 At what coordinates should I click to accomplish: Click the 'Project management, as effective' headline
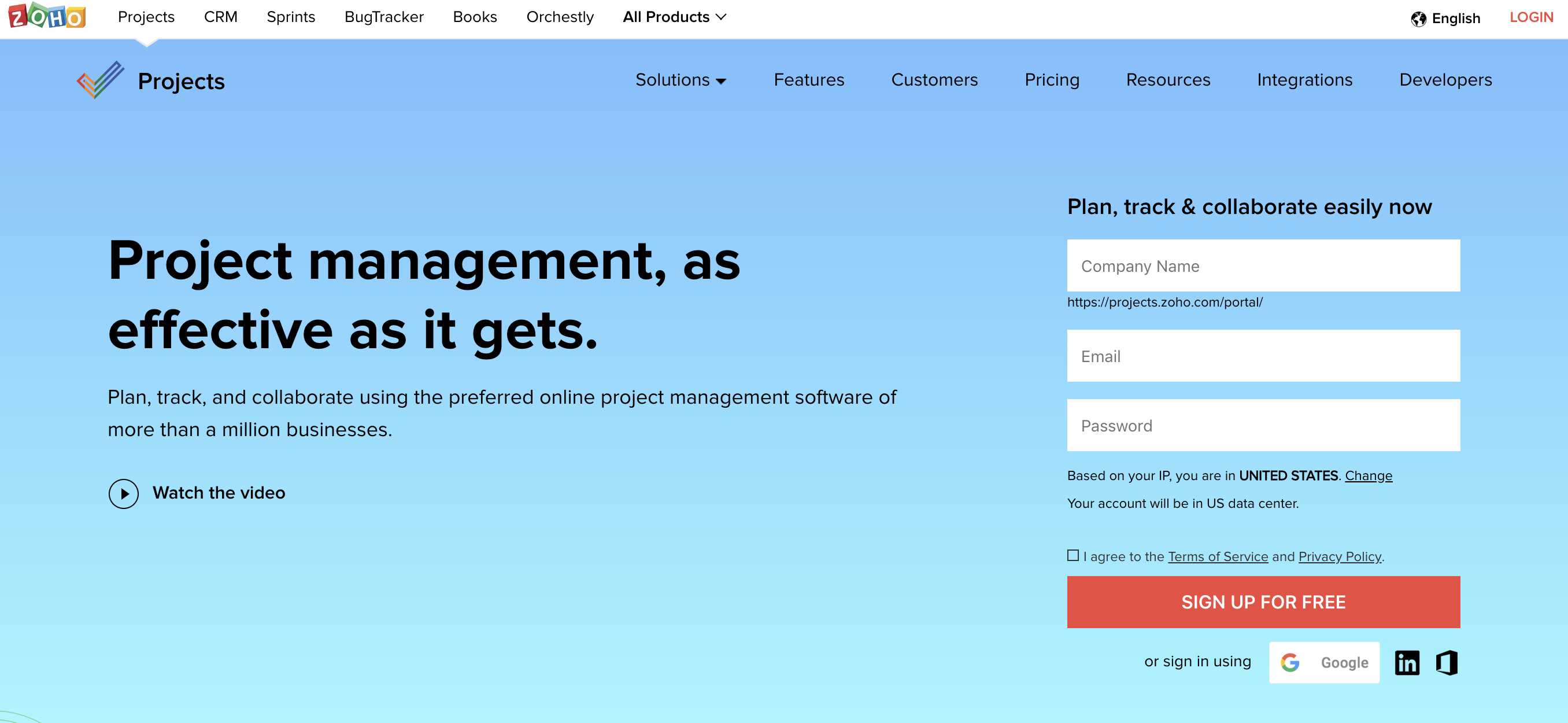point(424,295)
